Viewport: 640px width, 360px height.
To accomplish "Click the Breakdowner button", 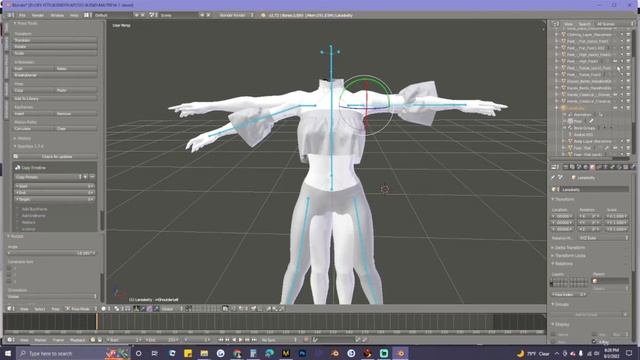I will pos(55,75).
